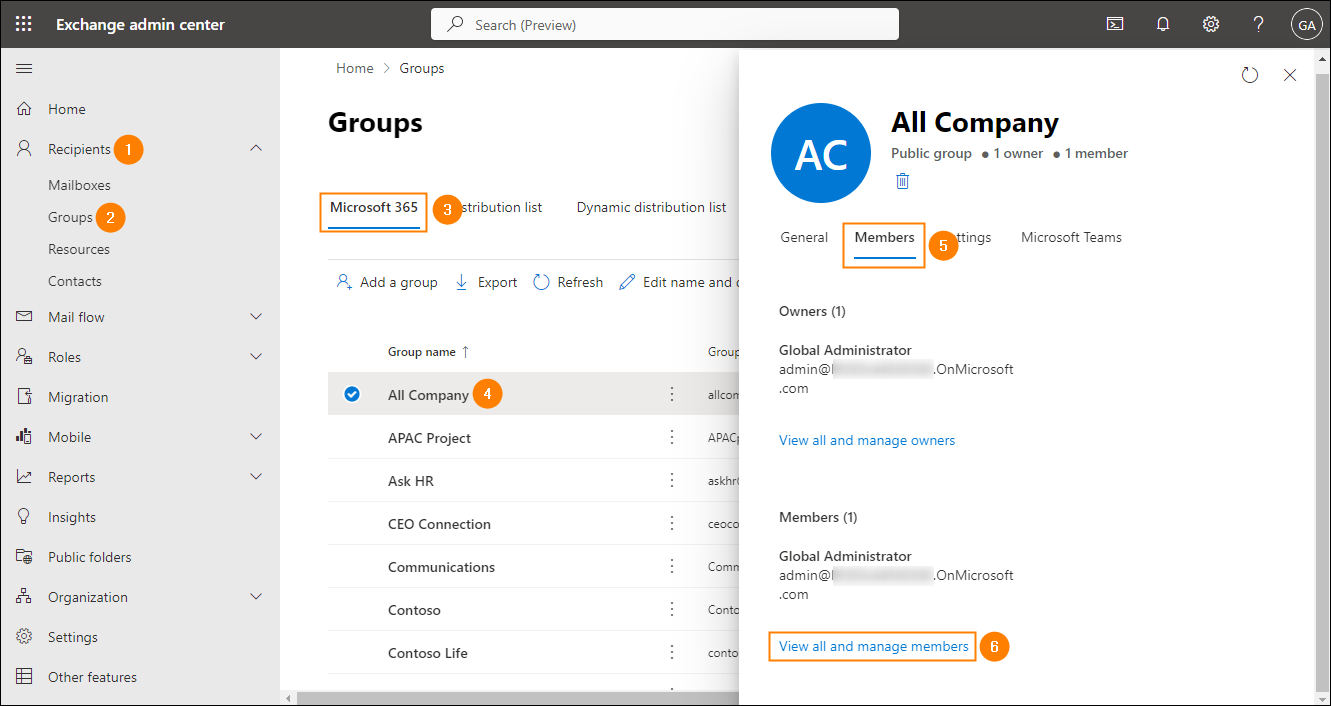
Task: Open more options for Ask HR row
Action: (x=672, y=481)
